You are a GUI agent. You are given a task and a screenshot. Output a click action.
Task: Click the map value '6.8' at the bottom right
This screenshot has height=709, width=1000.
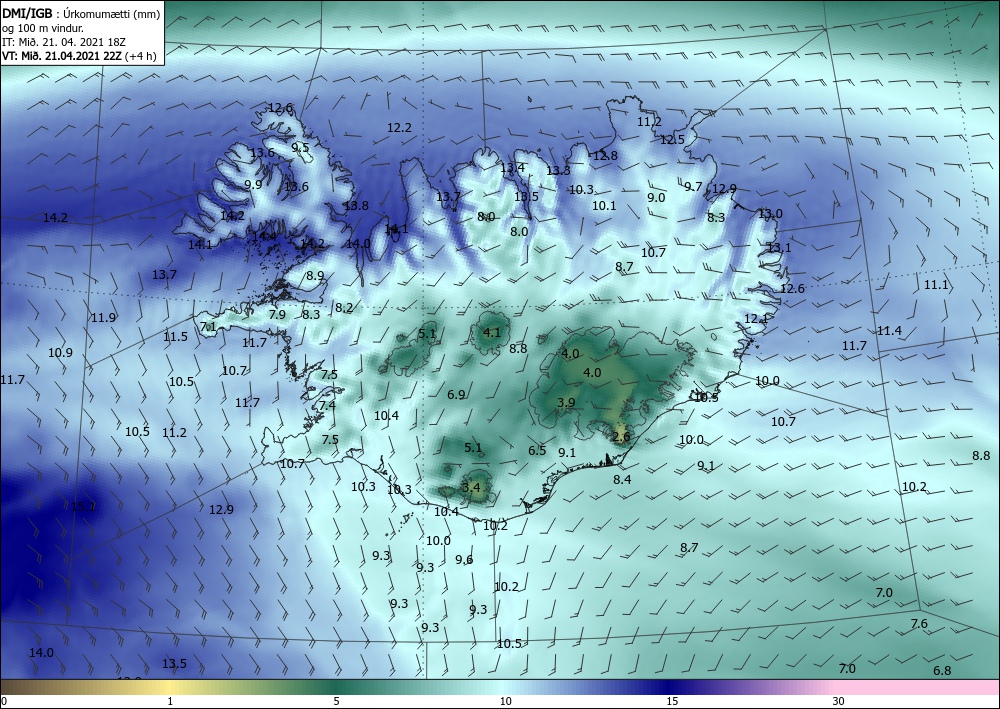click(942, 671)
